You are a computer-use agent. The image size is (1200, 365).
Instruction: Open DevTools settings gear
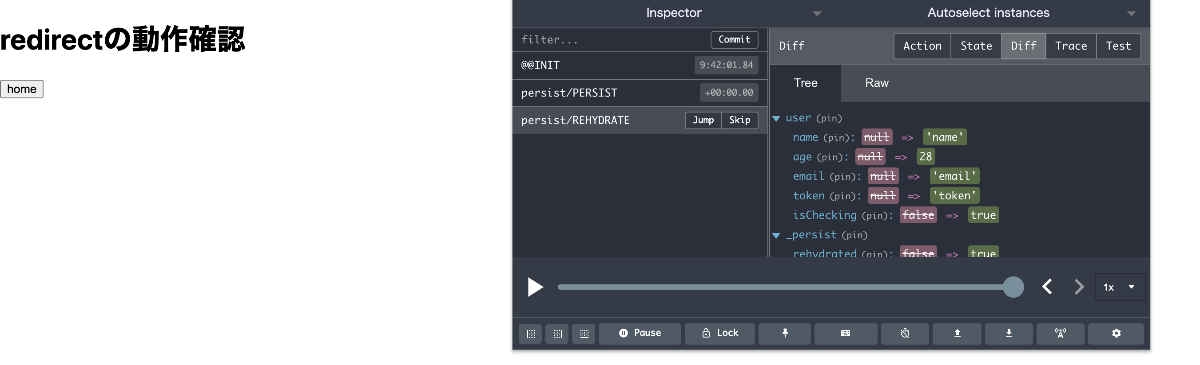[x=1116, y=333]
